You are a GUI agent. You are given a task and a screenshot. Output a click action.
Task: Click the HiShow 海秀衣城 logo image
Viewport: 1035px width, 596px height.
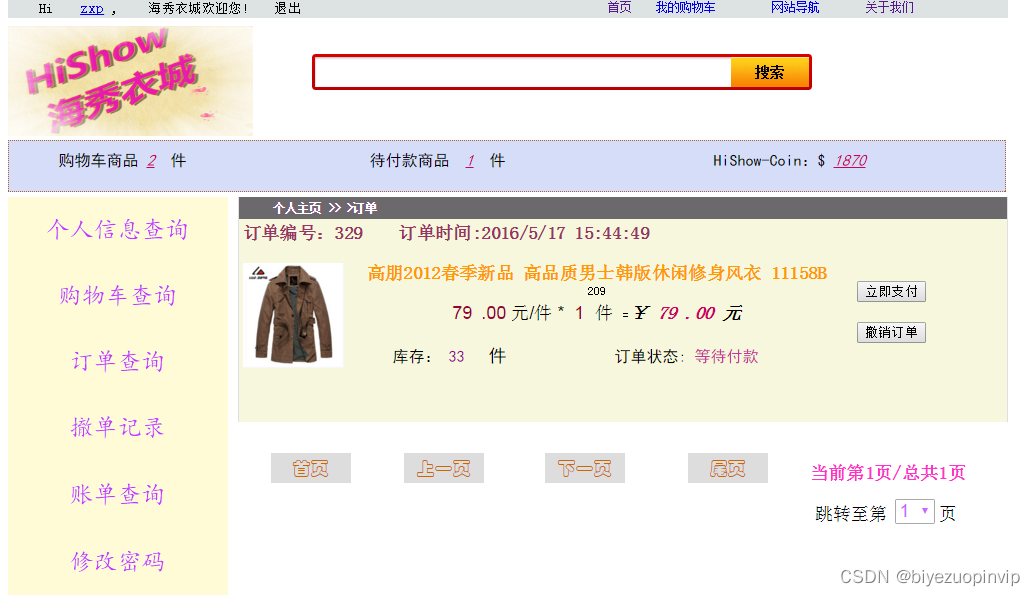click(130, 81)
